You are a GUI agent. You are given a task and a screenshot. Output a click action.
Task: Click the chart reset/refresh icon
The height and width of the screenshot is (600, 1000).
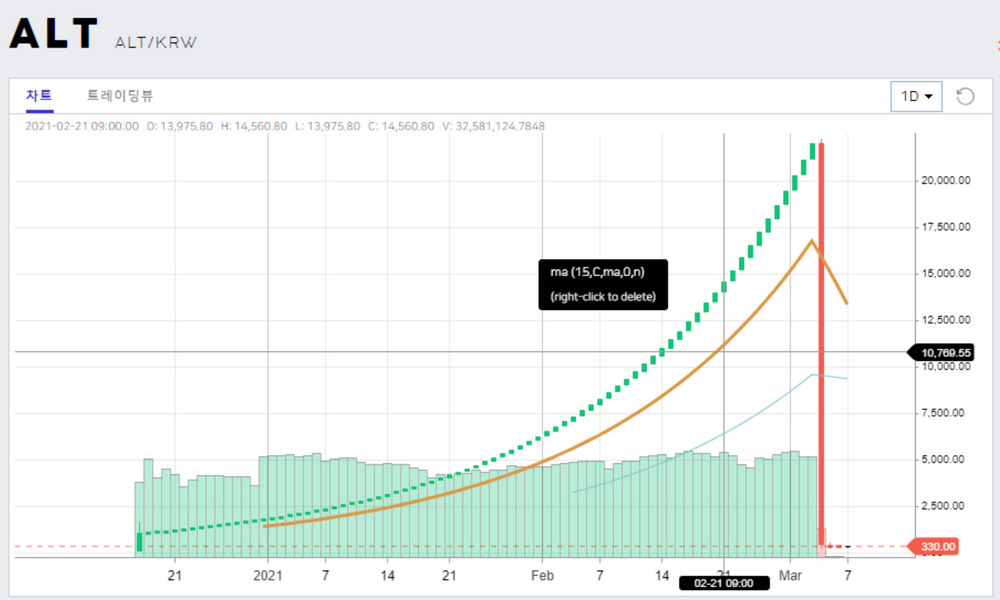pyautogui.click(x=965, y=96)
